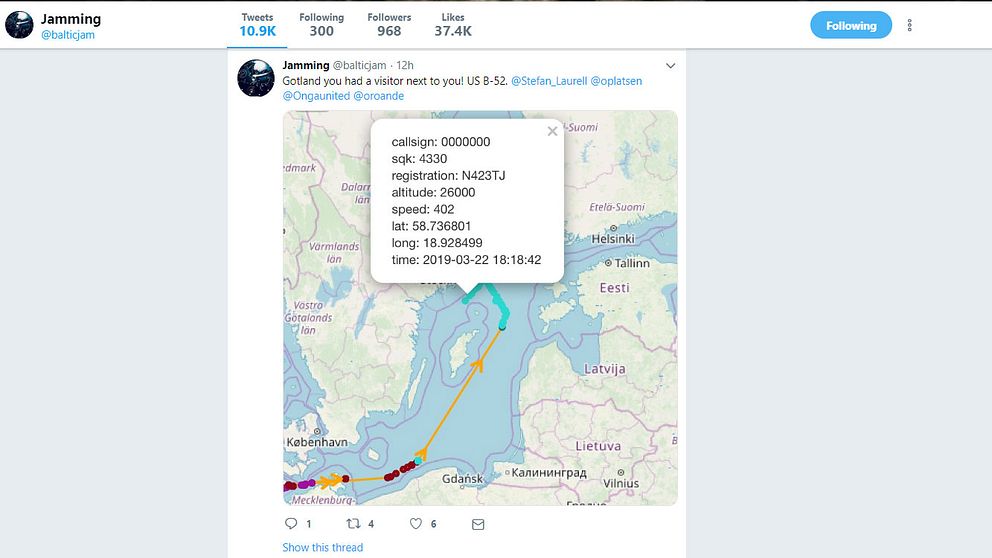Click the reply icon under the tweet

pyautogui.click(x=292, y=523)
